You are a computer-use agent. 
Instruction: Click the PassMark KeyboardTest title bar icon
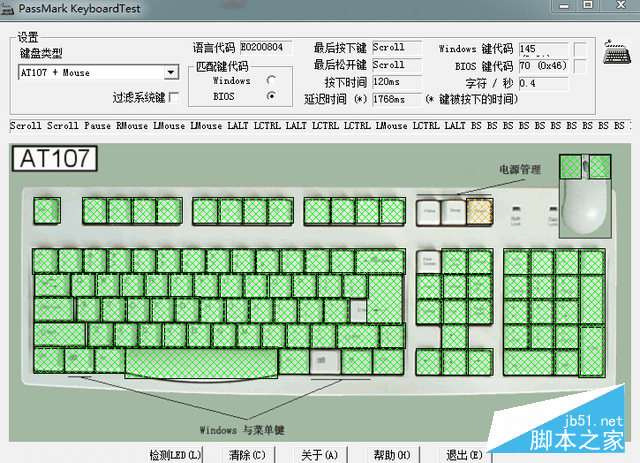coord(7,9)
